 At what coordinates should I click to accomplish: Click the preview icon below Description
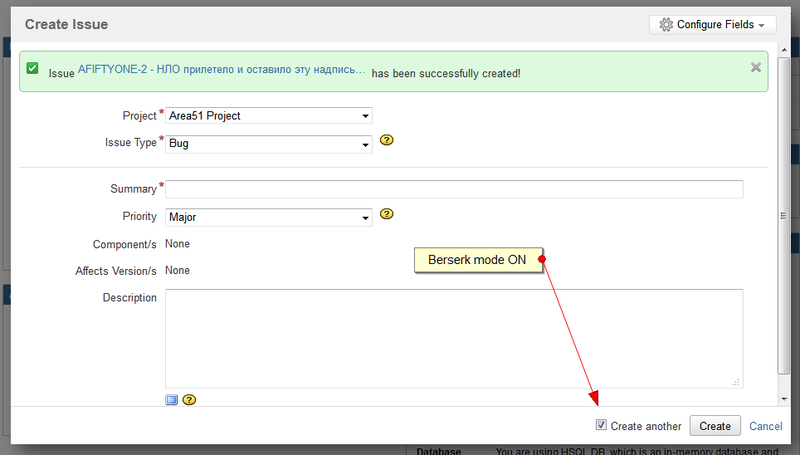171,400
